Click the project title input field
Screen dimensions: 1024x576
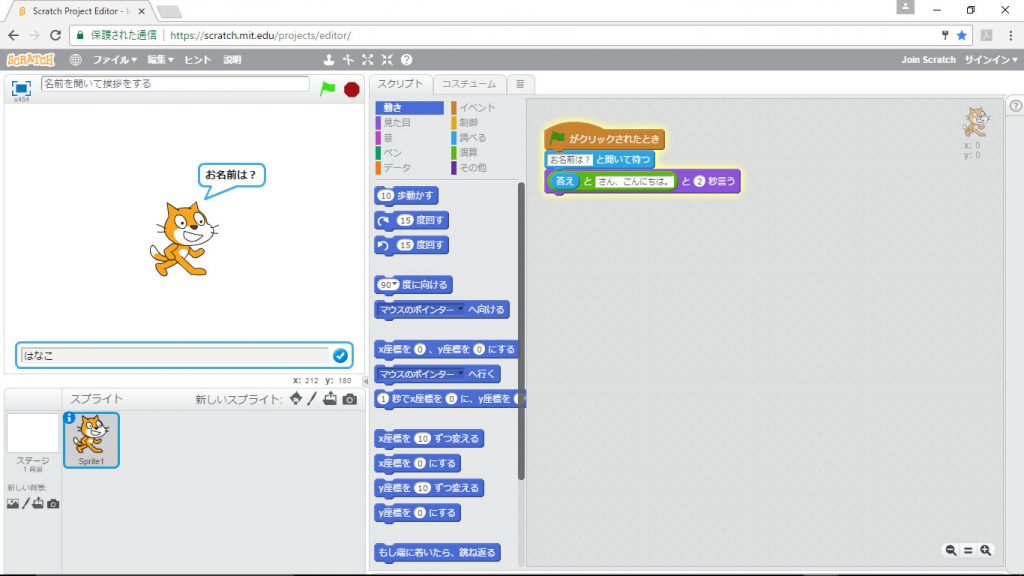tap(174, 84)
